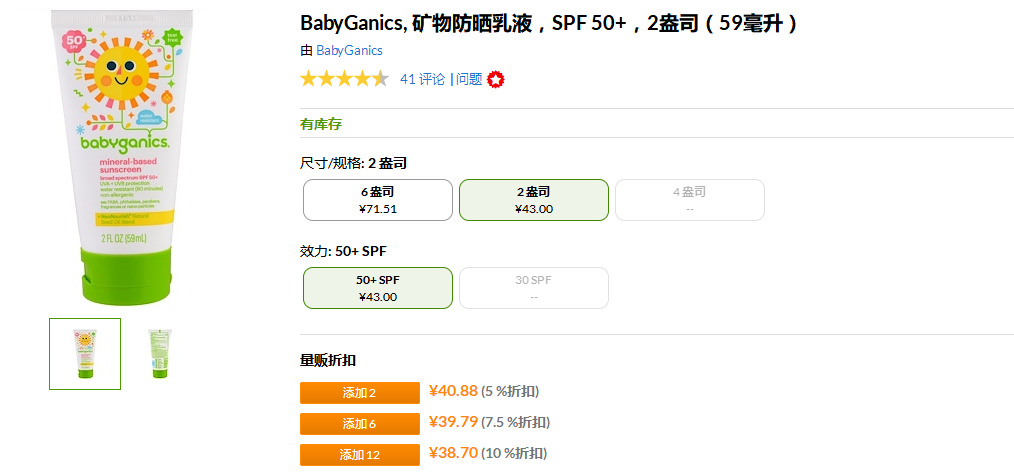This screenshot has height=474, width=1014.
Task: Click the red star badge icon
Action: 496,79
